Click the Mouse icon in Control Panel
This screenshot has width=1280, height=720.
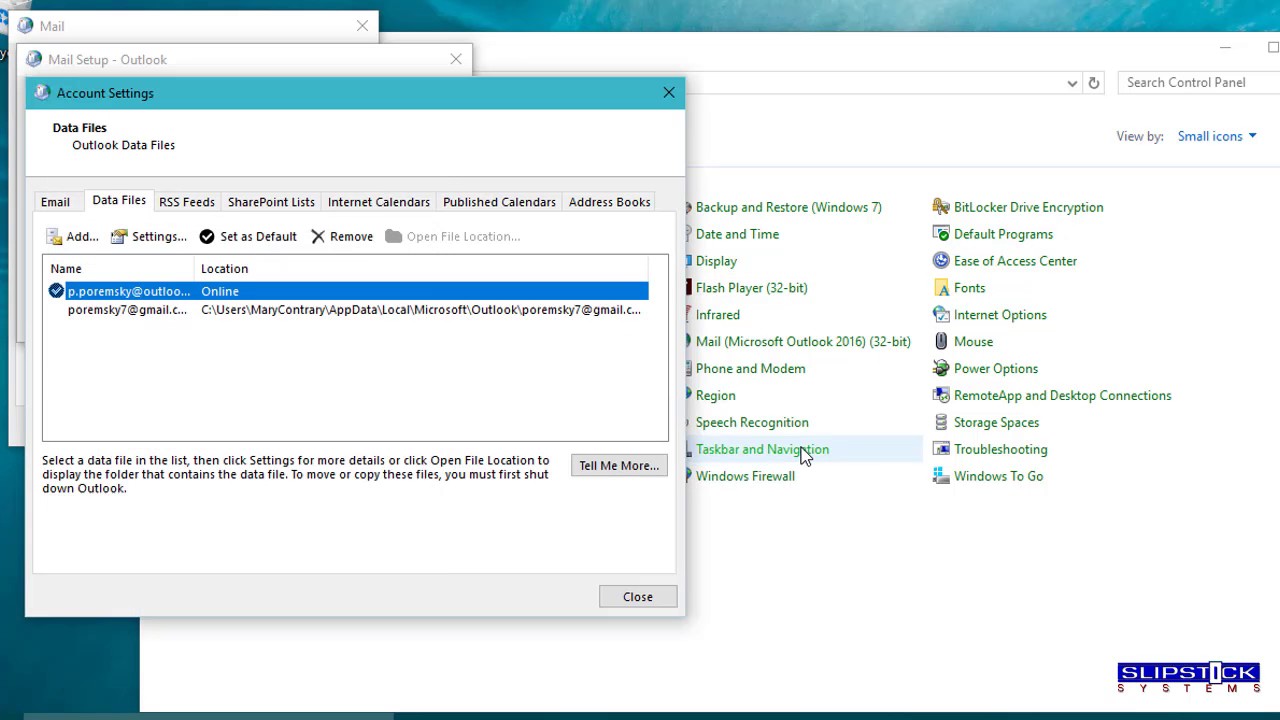[941, 342]
